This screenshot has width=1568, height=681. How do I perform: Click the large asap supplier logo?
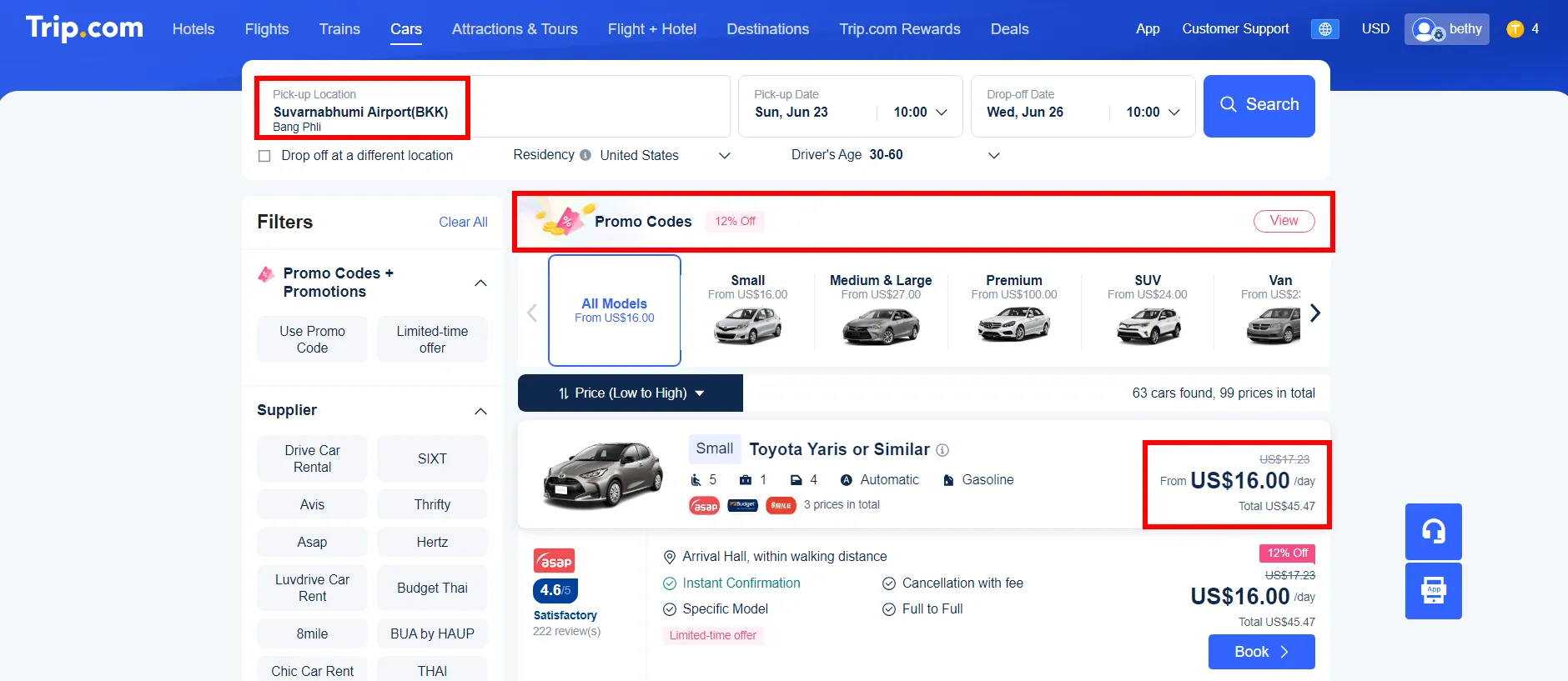pos(554,561)
